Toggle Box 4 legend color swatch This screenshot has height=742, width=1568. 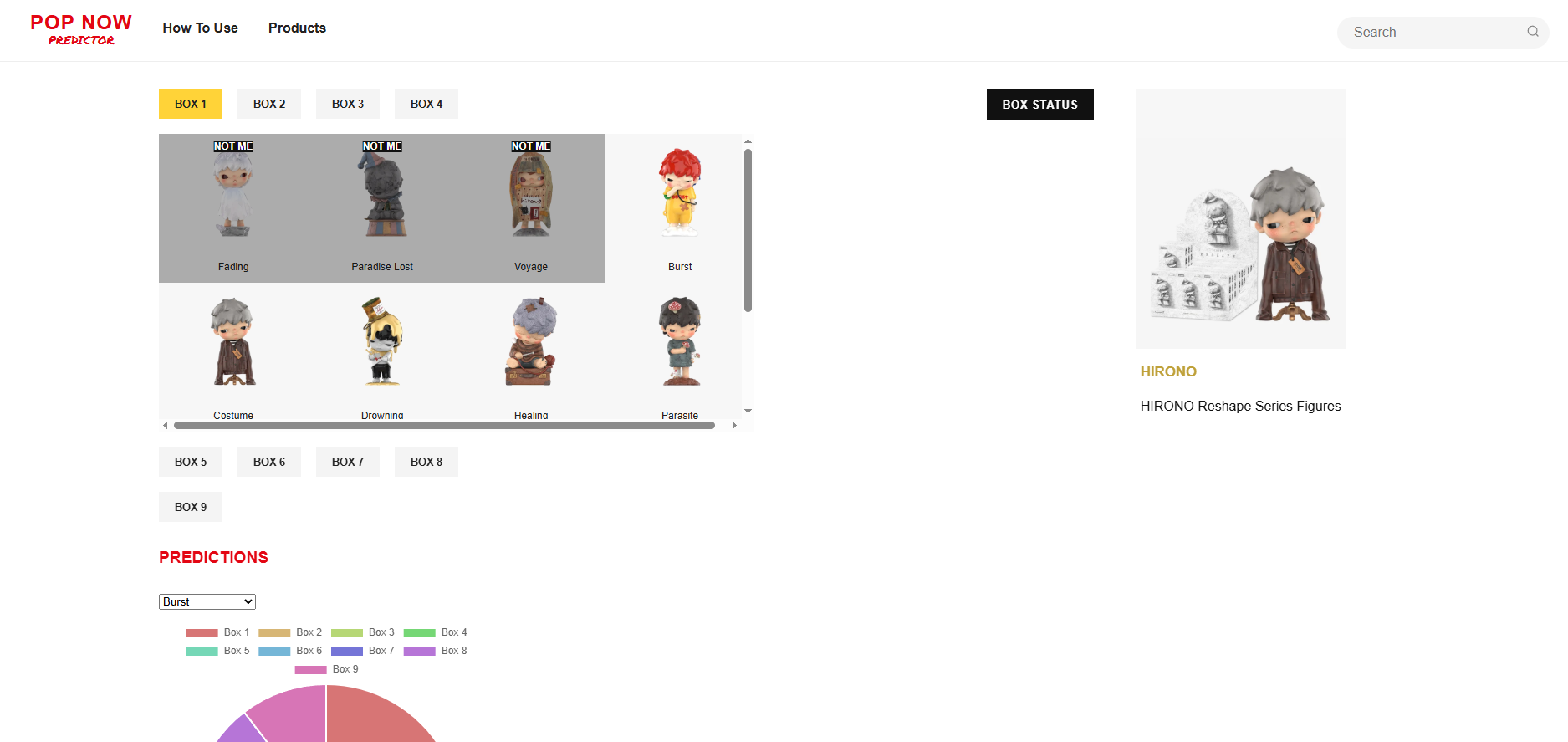tap(420, 633)
